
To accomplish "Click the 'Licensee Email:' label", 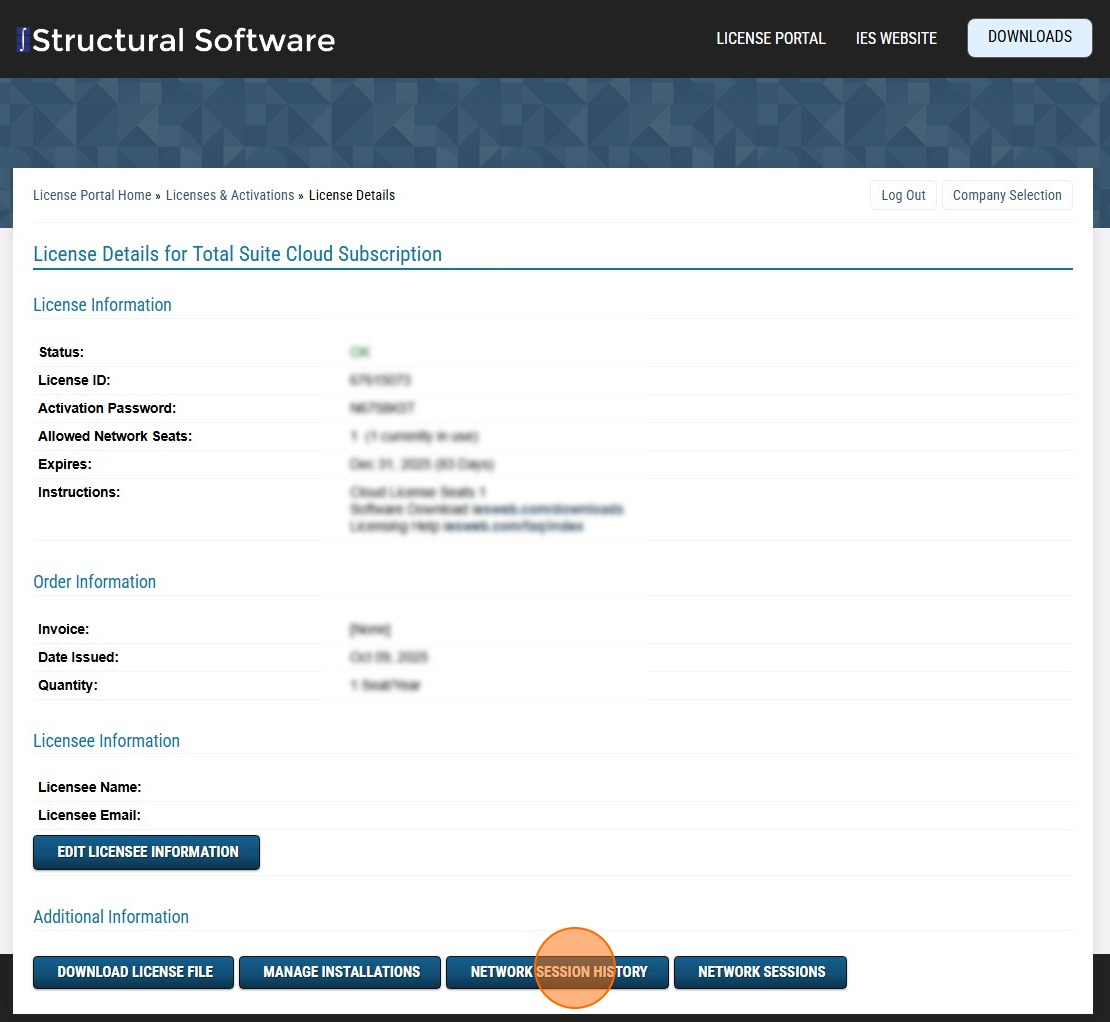I will pos(89,815).
